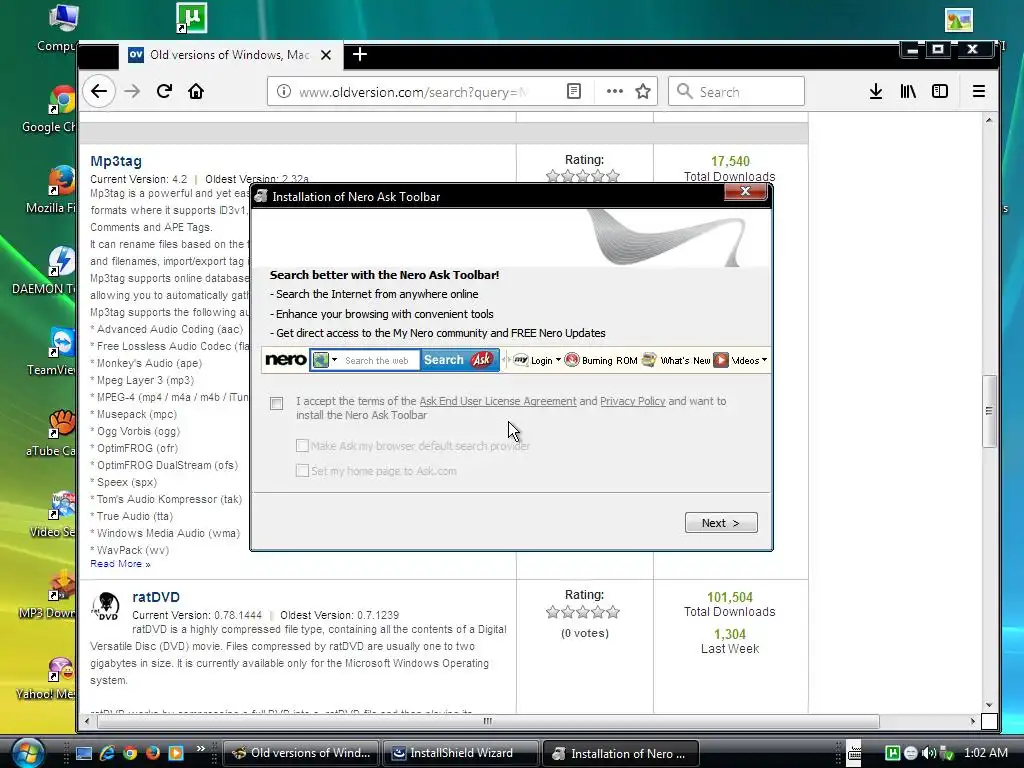Reload the oldversion.com page

(164, 91)
